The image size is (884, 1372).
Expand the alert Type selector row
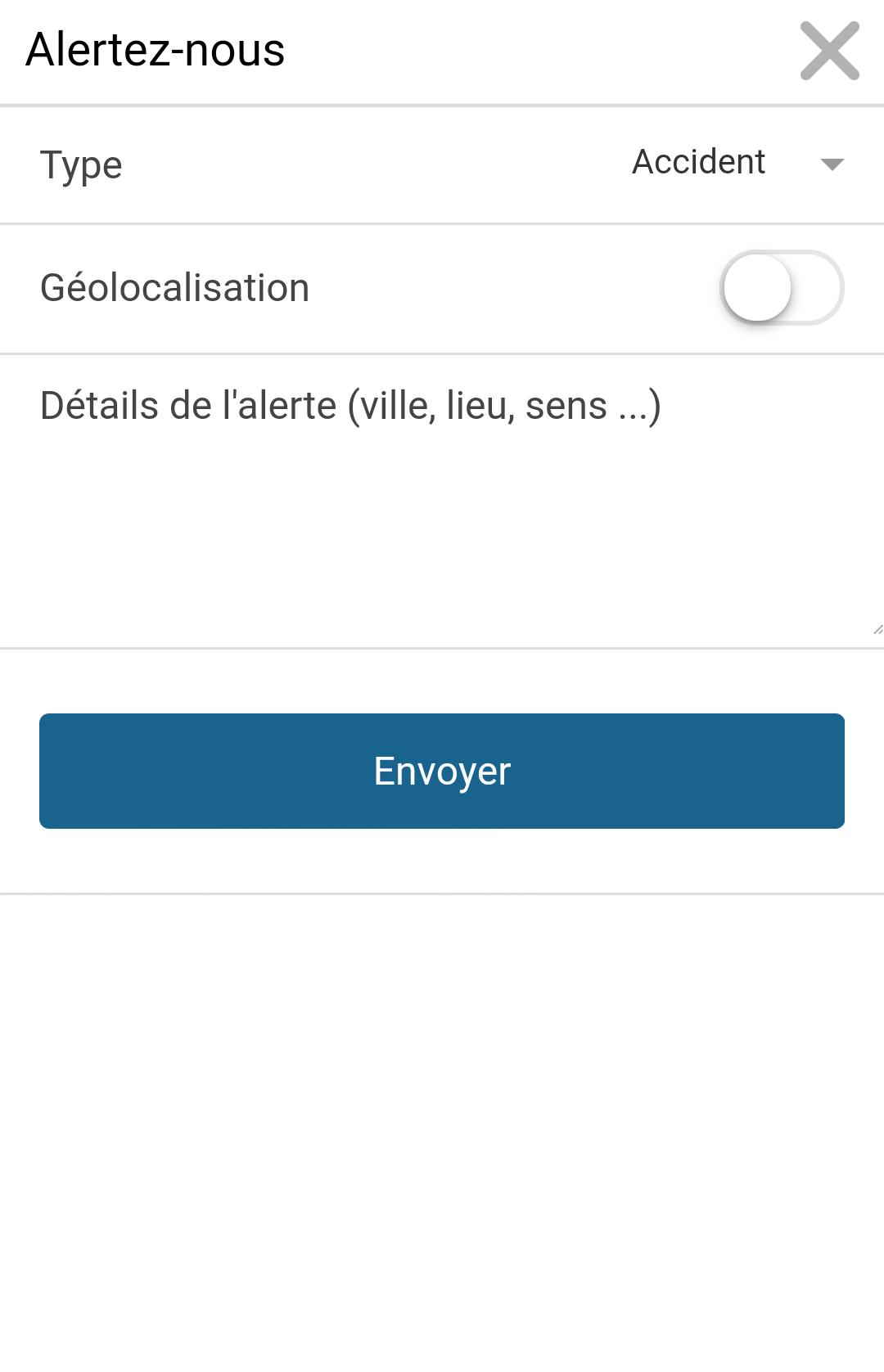pyautogui.click(x=442, y=164)
